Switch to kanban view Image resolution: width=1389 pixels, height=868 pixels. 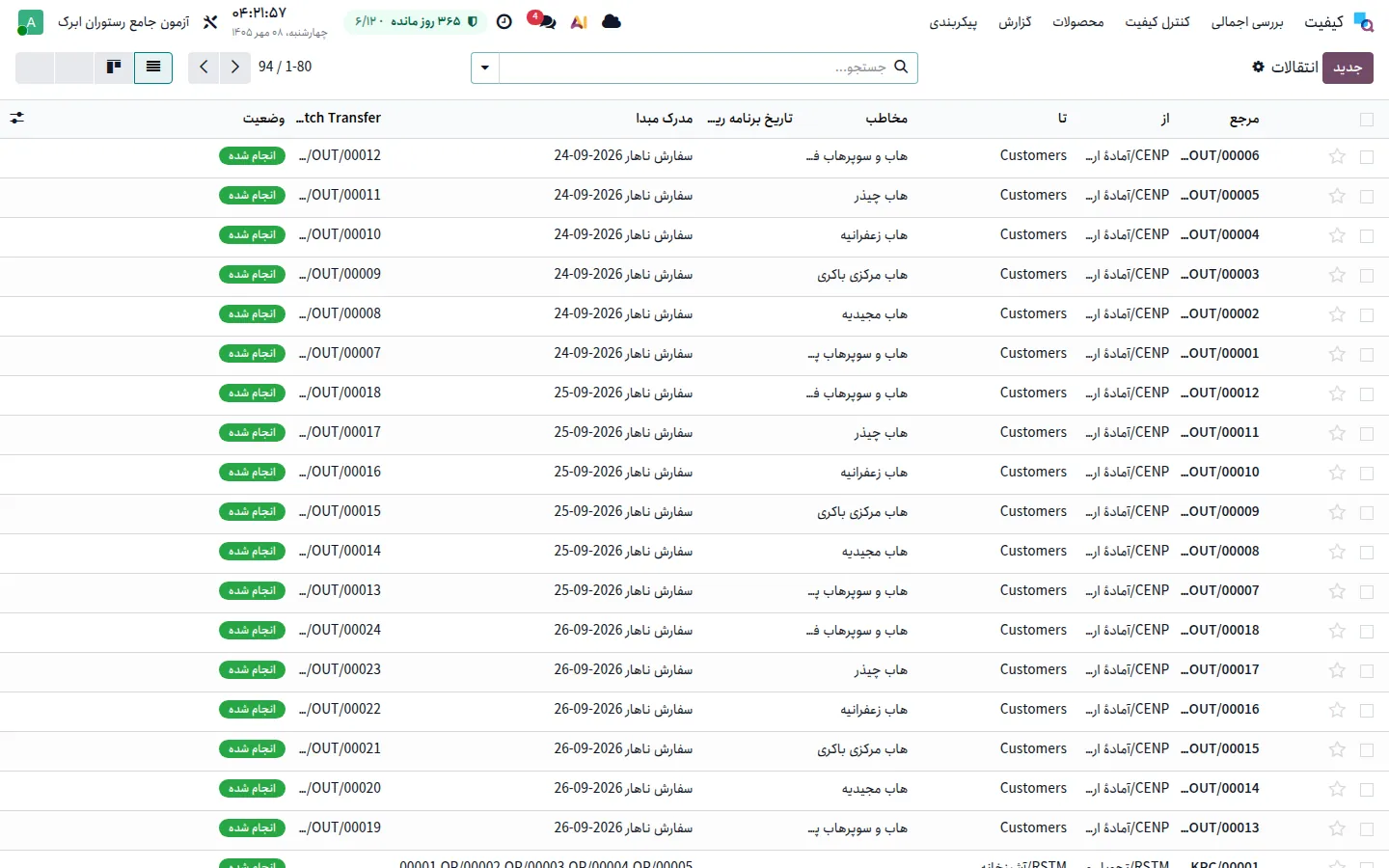click(x=114, y=68)
